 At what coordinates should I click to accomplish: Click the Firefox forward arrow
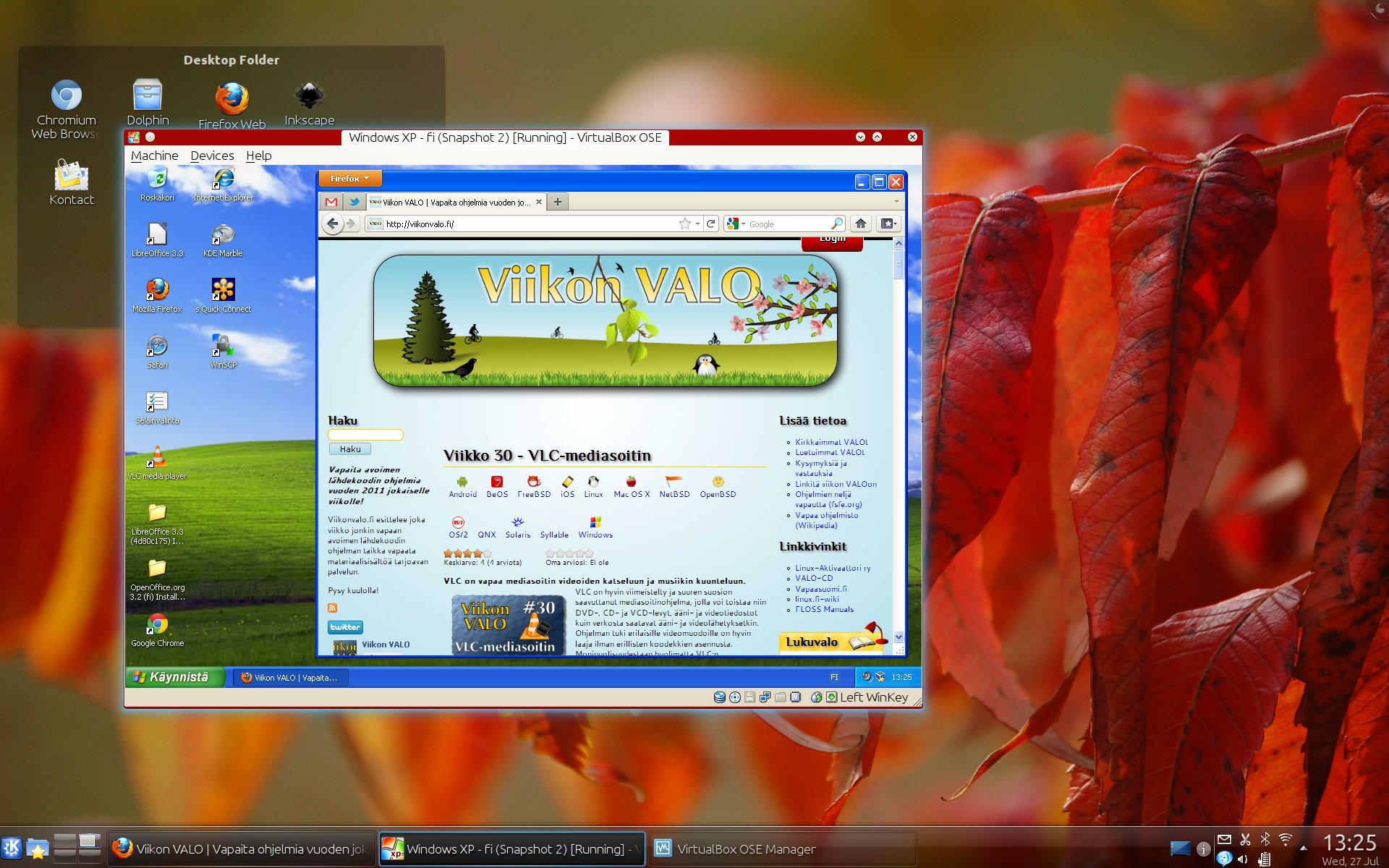click(351, 224)
